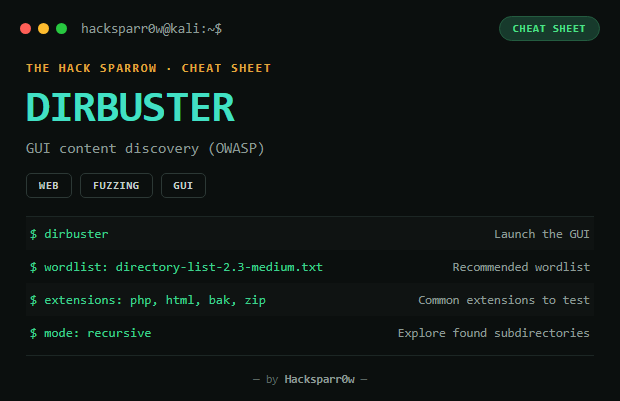Click the 'Launch the GUI' description

click(542, 234)
